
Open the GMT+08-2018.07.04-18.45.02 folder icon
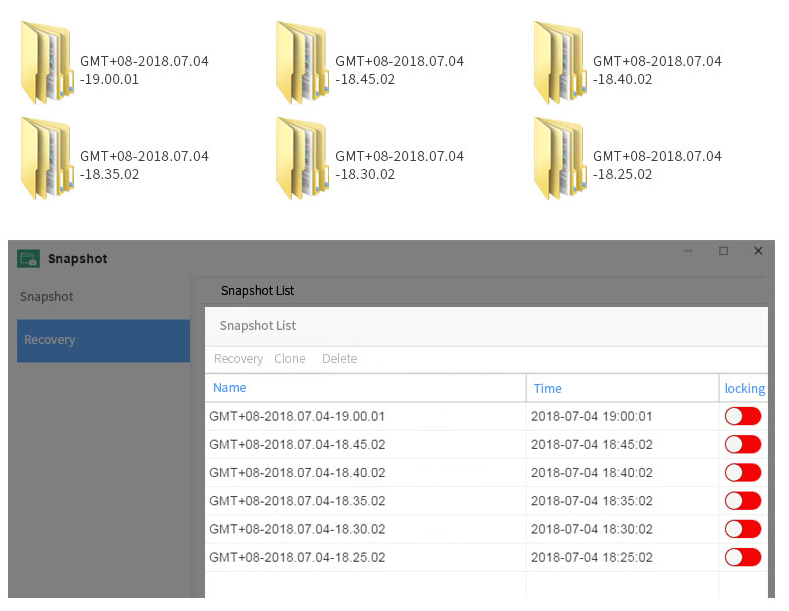pyautogui.click(x=302, y=63)
